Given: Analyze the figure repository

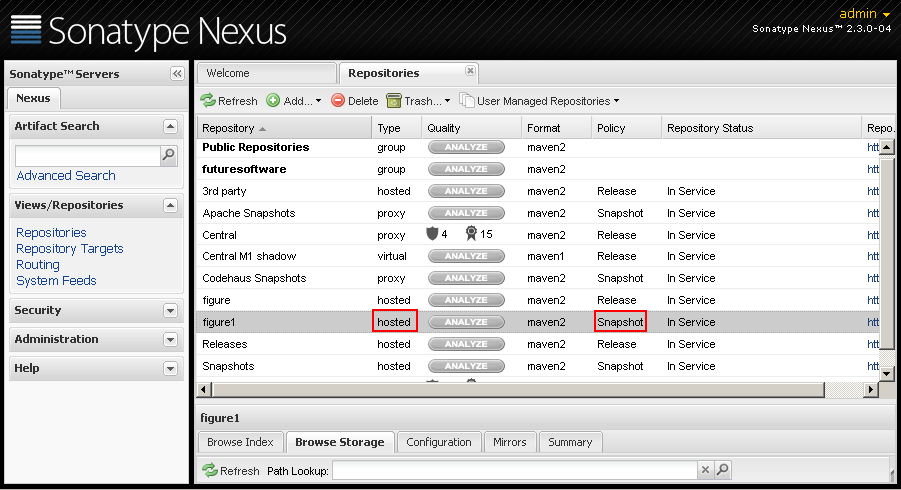Looking at the screenshot, I should click(x=466, y=300).
